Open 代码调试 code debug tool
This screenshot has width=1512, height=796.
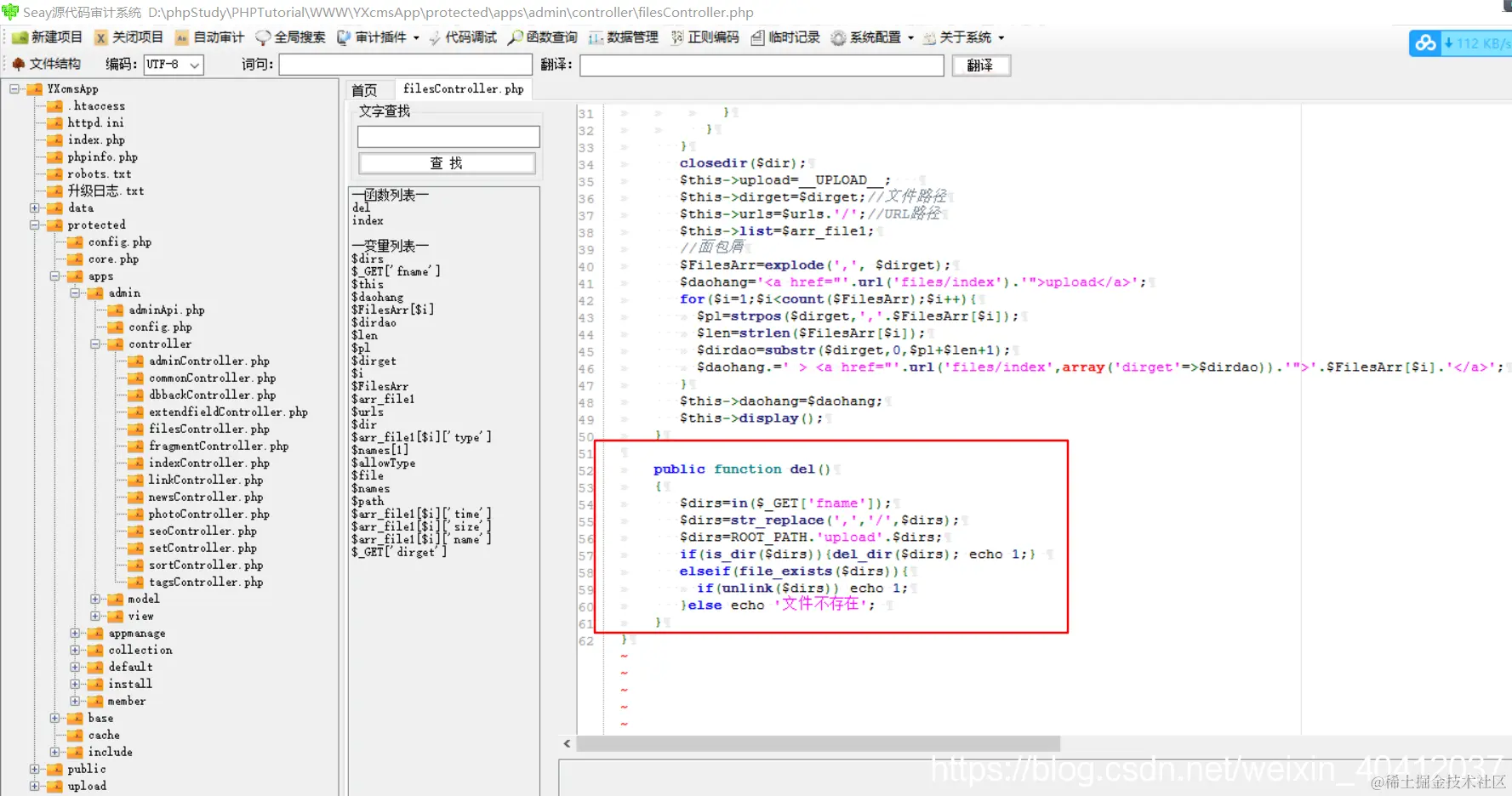coord(463,37)
